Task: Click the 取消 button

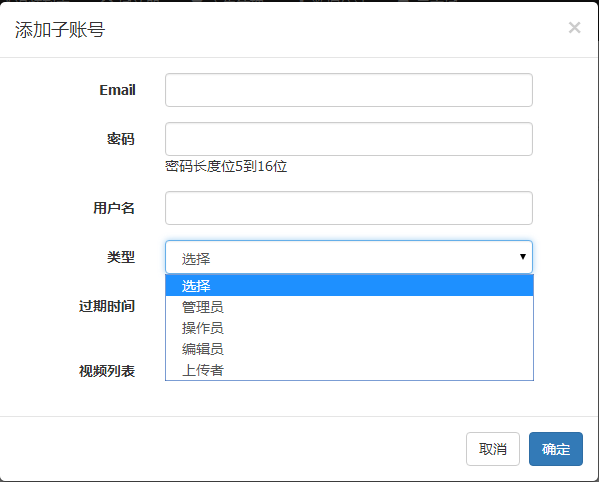Action: pos(493,449)
